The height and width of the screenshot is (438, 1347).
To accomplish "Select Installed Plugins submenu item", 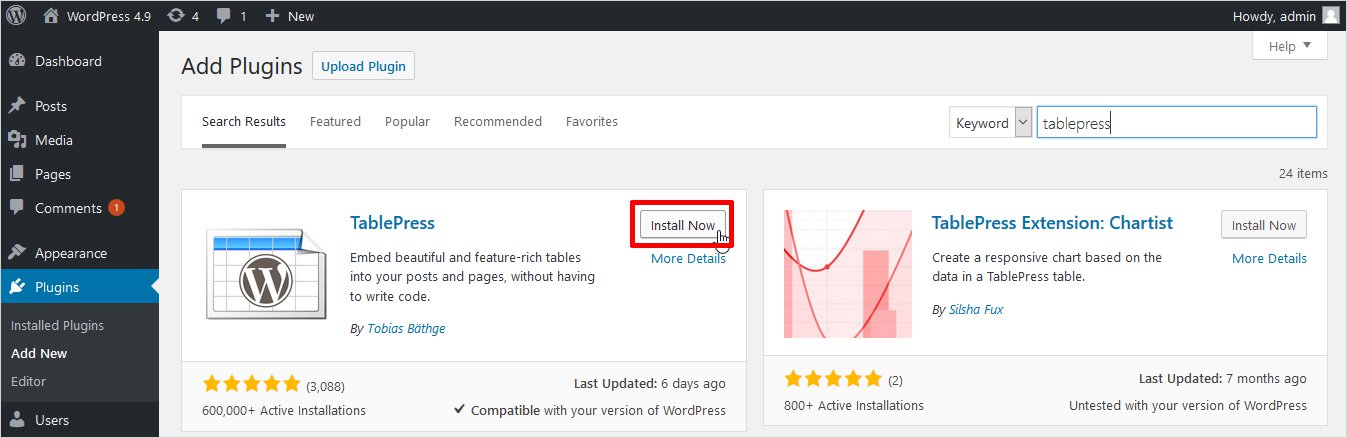I will pos(57,325).
